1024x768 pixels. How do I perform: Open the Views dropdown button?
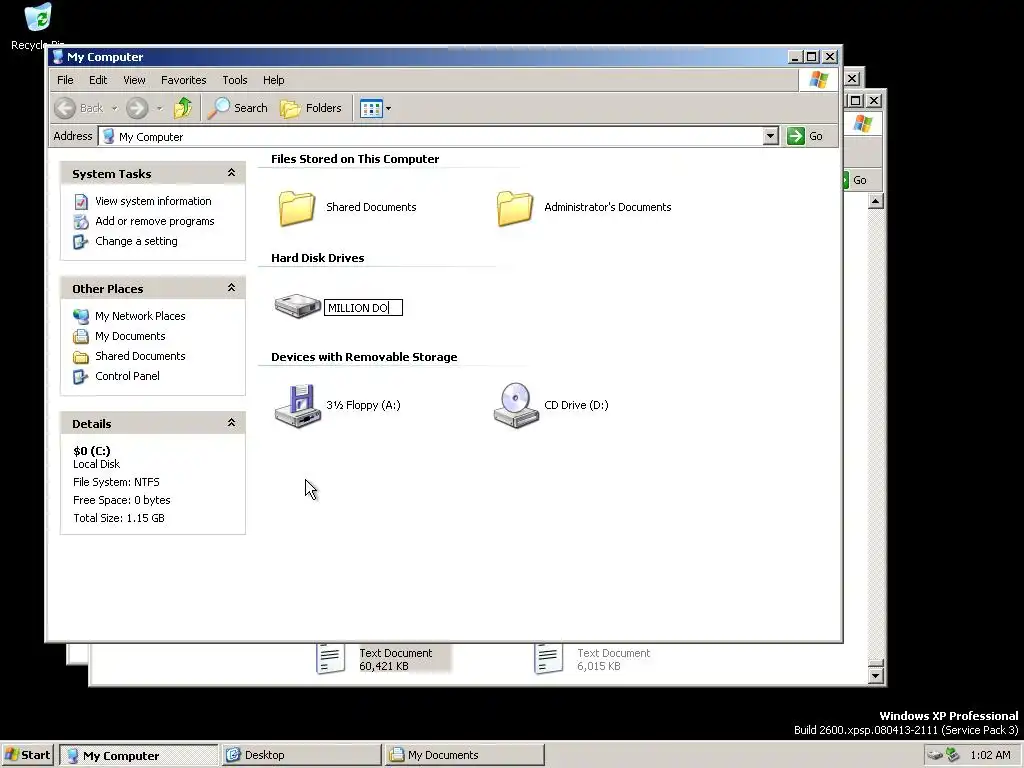tap(376, 108)
